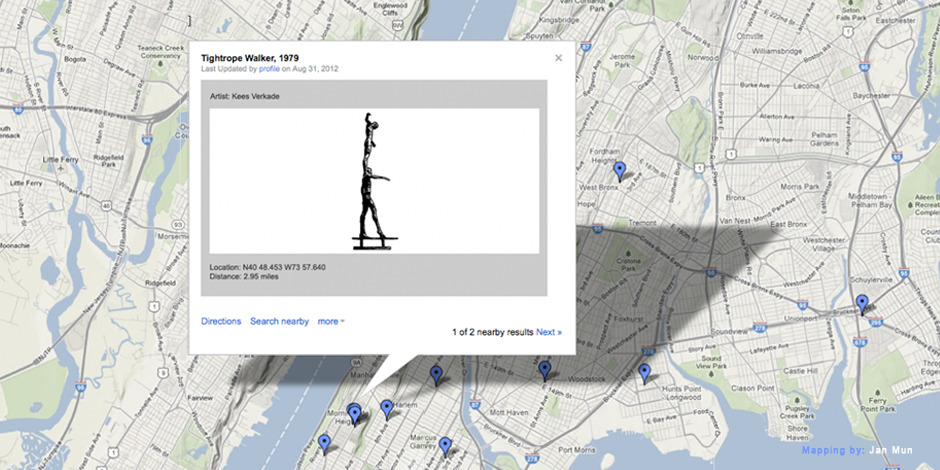Click the 1 of 2 nearby results text
940x470 pixels.
click(493, 332)
